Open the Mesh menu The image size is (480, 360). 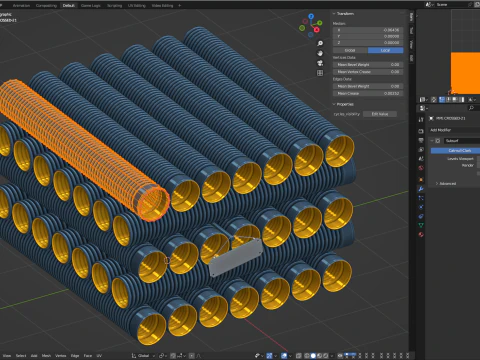point(46,356)
